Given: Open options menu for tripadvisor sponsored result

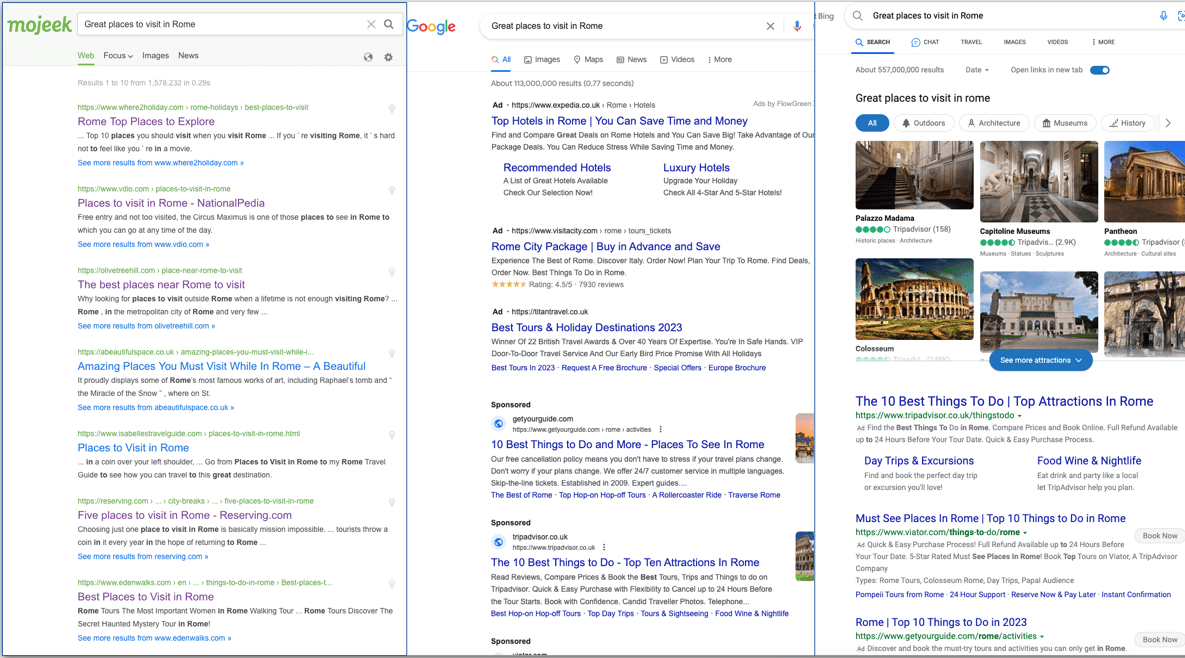Looking at the screenshot, I should [604, 547].
